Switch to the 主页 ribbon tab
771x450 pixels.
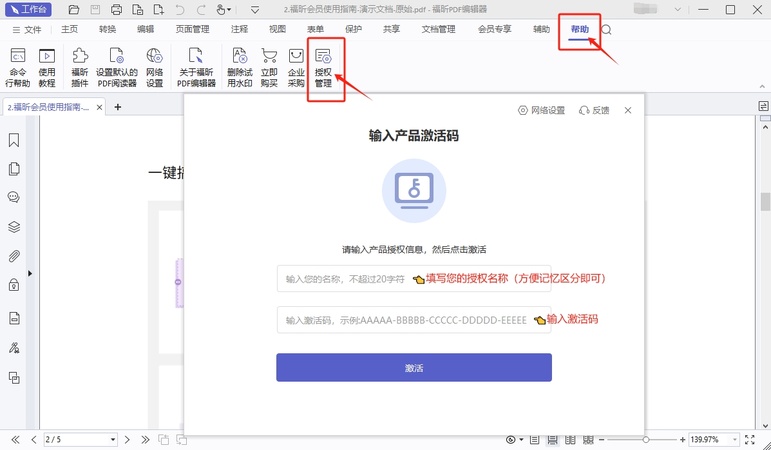click(69, 30)
